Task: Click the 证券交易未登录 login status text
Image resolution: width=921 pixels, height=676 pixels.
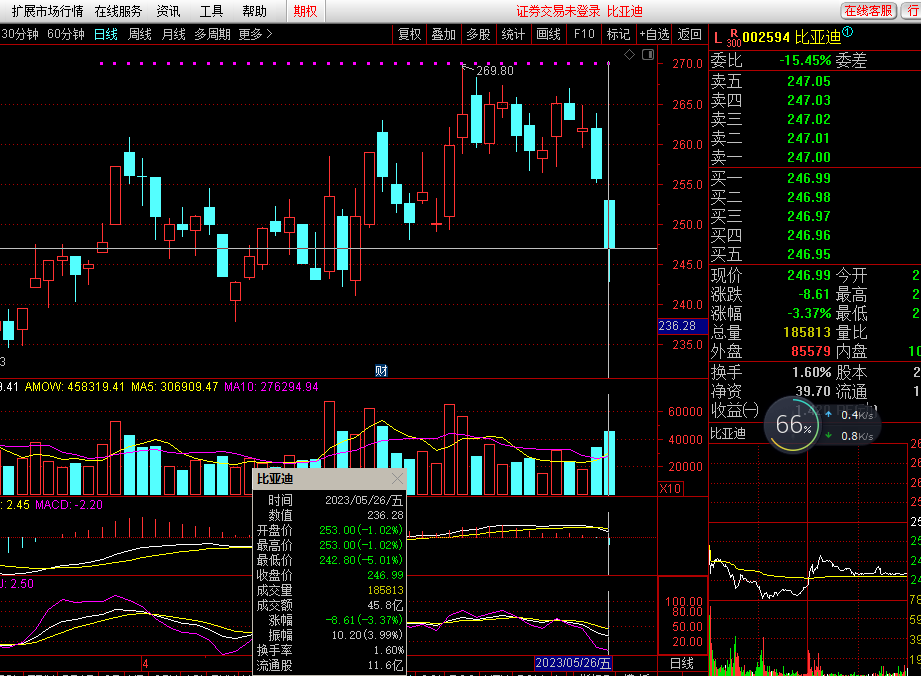Action: pos(558,11)
